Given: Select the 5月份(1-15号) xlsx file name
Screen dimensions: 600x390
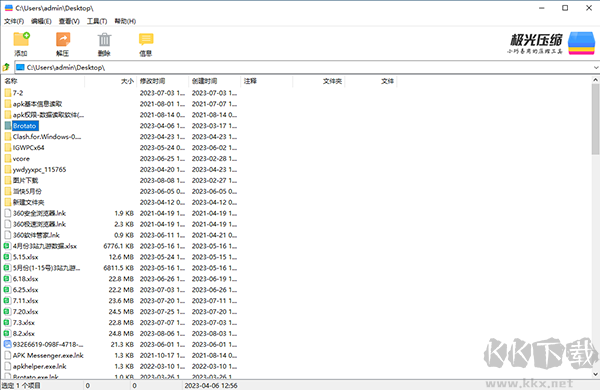Looking at the screenshot, I should pyautogui.click(x=47, y=268).
